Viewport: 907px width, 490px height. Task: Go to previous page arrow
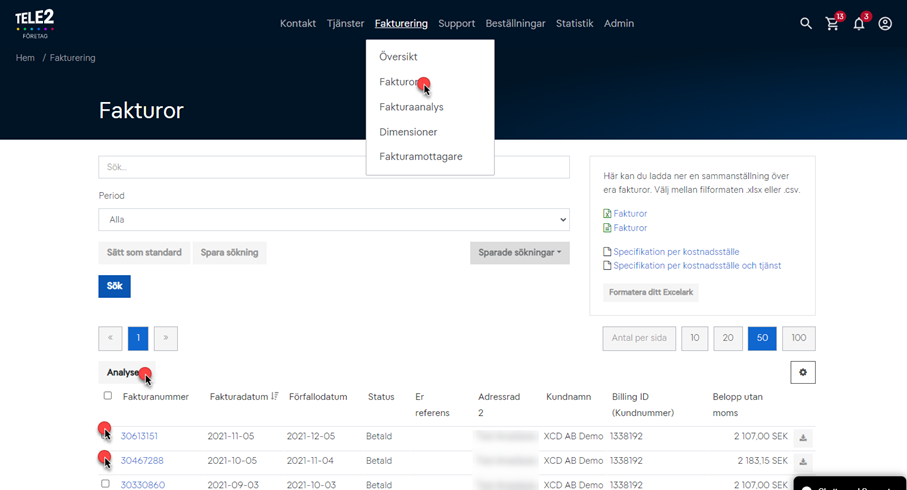tap(110, 338)
